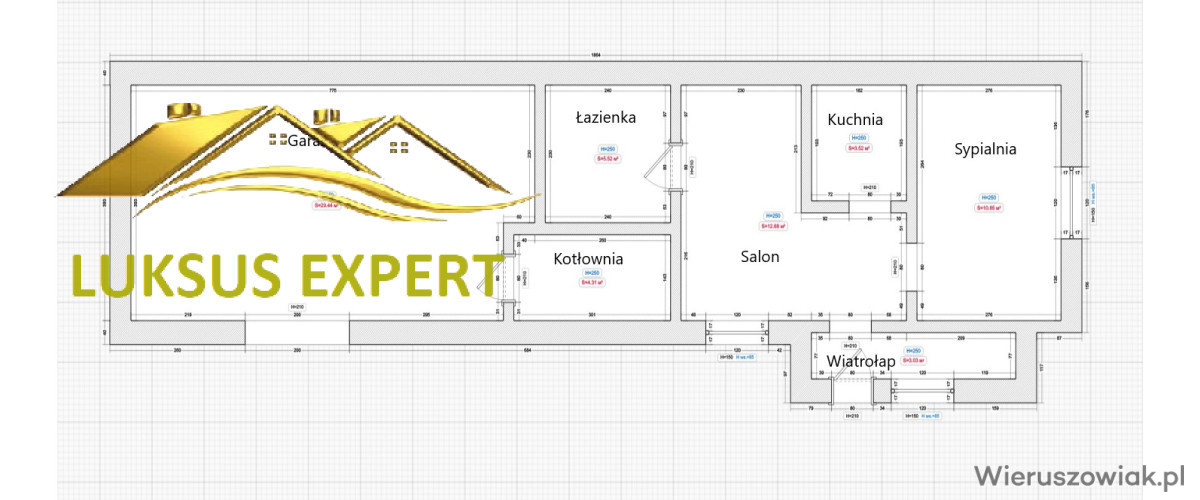
Task: Select the Kuchnia room label
Action: point(855,119)
